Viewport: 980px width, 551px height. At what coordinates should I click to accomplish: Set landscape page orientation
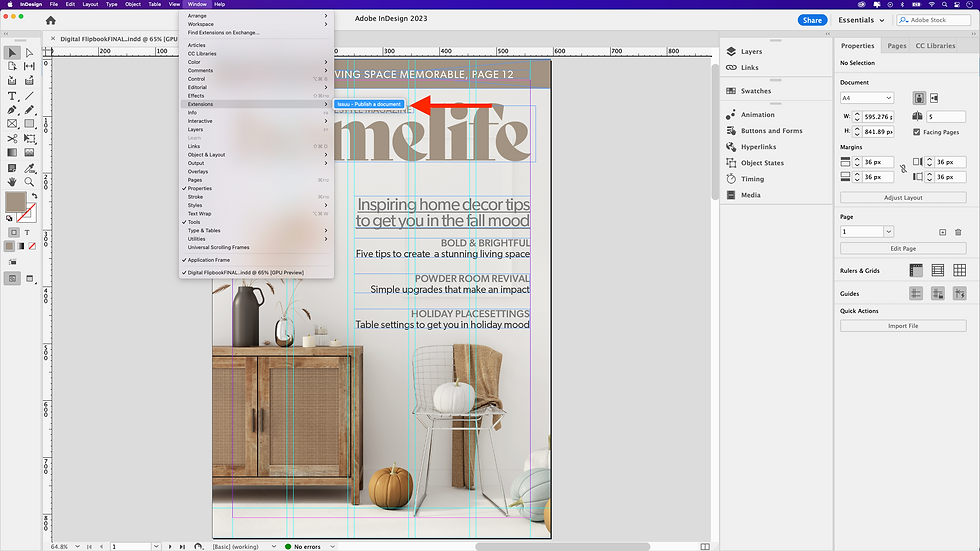tap(934, 98)
